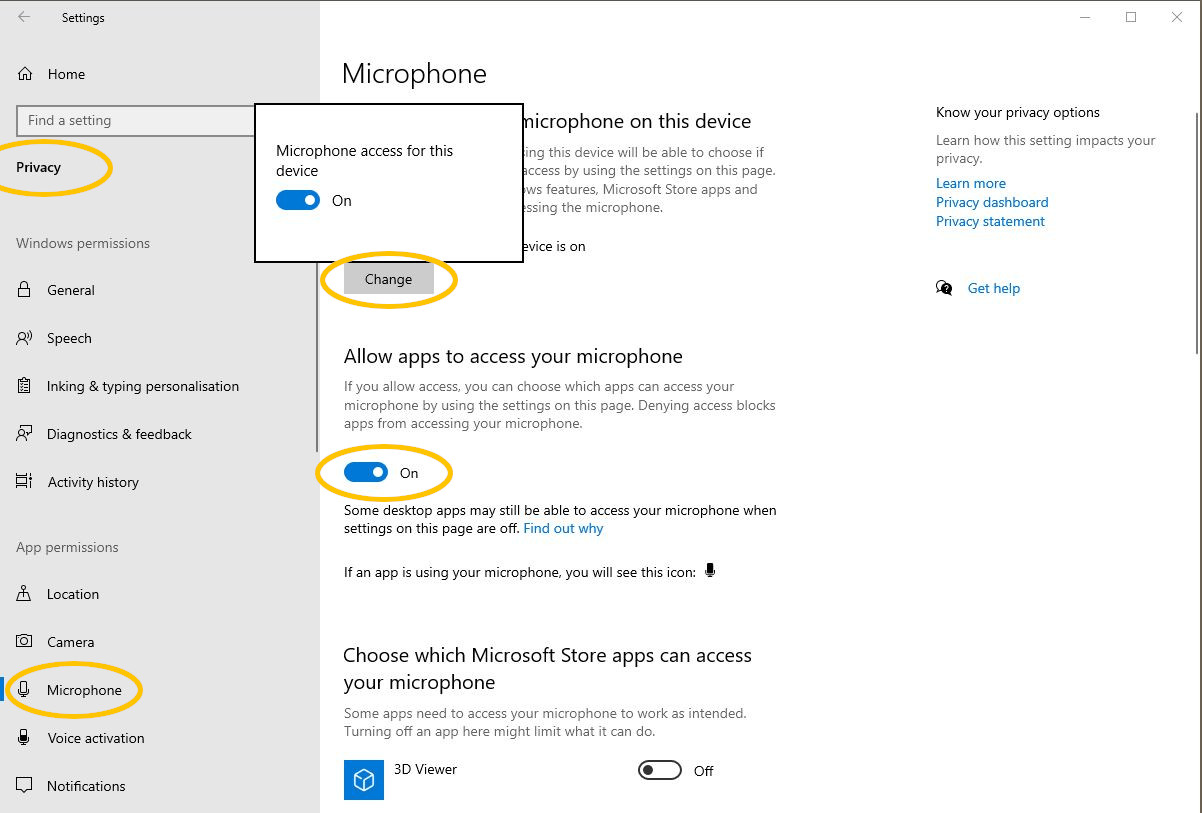Screen dimensions: 1202x813
Task: Open the Privacy dashboard link
Action: click(992, 202)
